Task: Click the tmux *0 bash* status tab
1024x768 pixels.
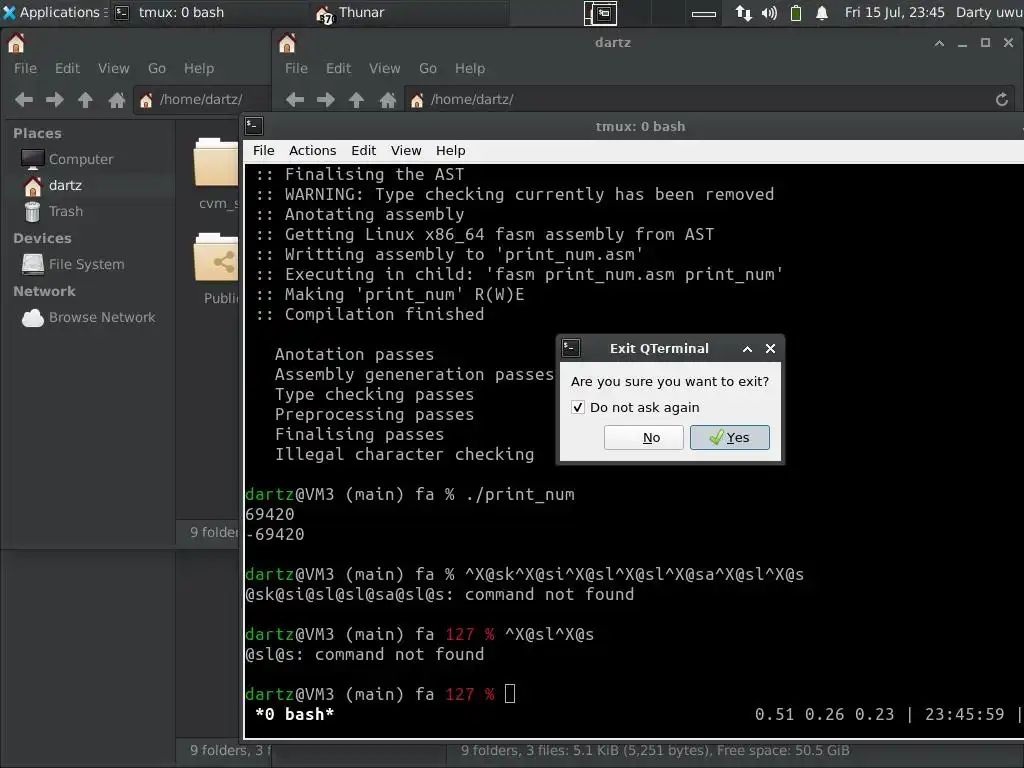Action: [x=294, y=714]
